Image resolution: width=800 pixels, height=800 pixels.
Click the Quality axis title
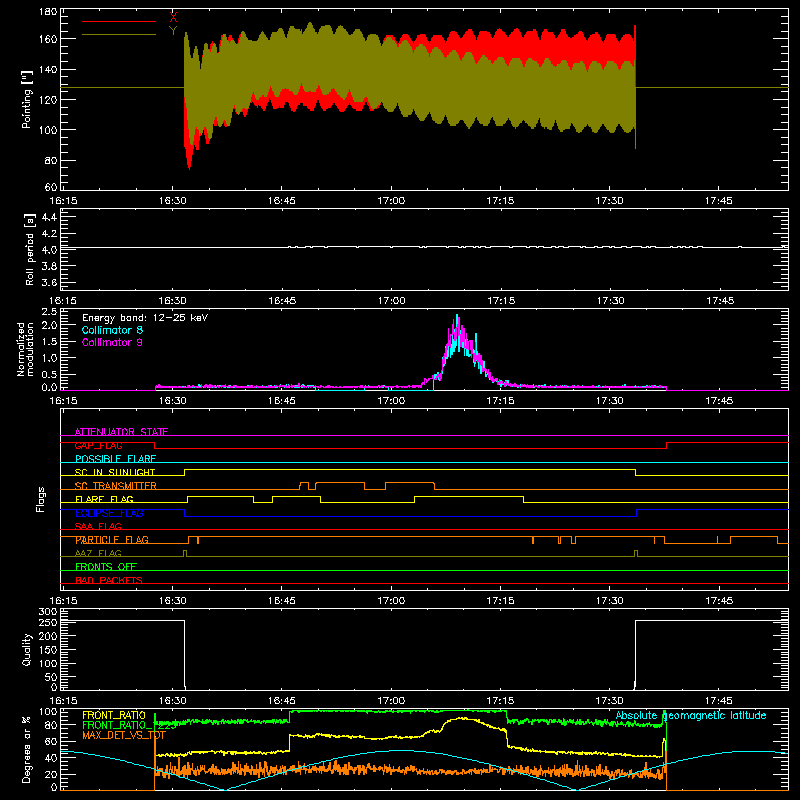[27, 649]
